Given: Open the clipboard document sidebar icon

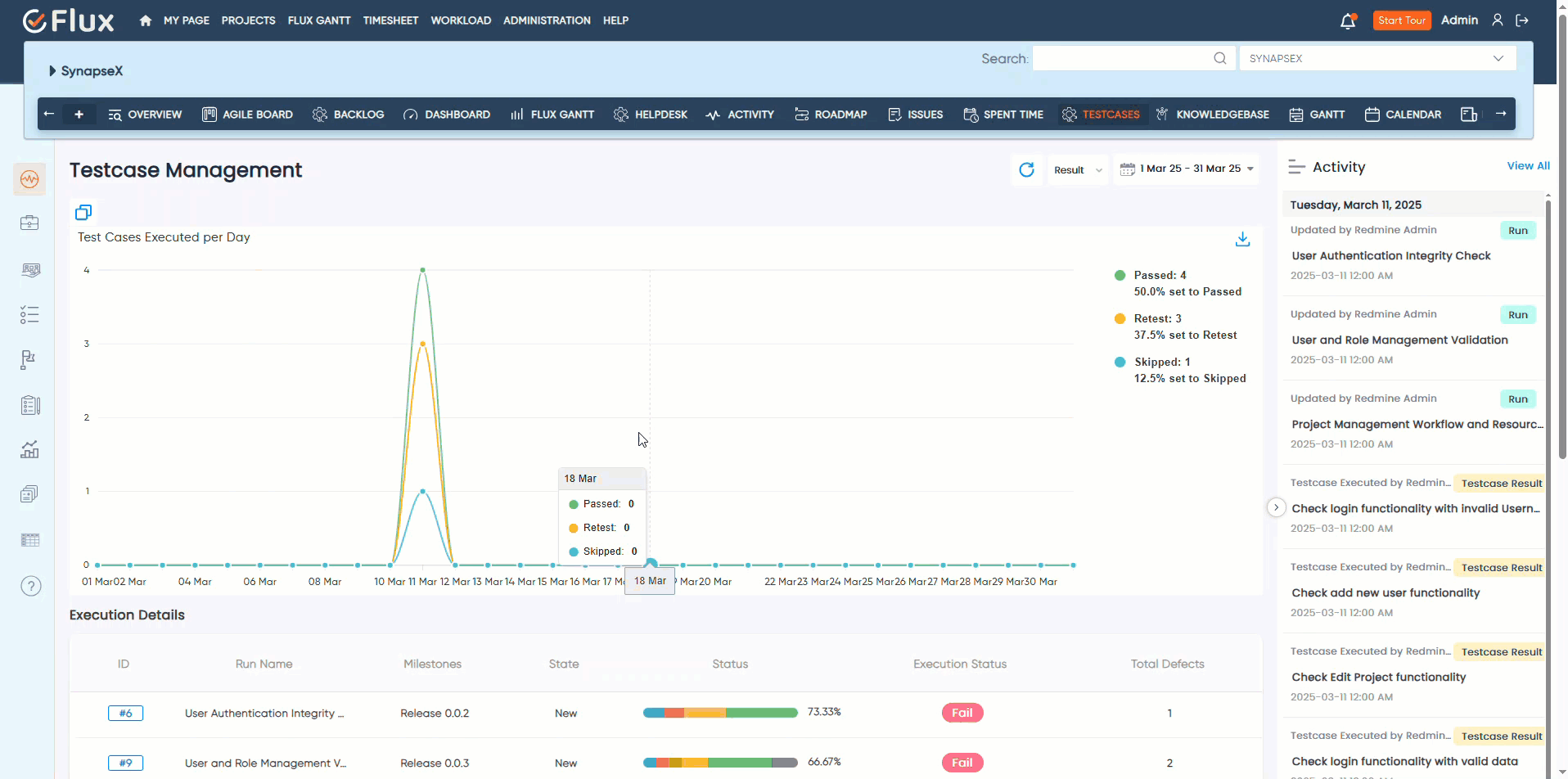Looking at the screenshot, I should [30, 405].
